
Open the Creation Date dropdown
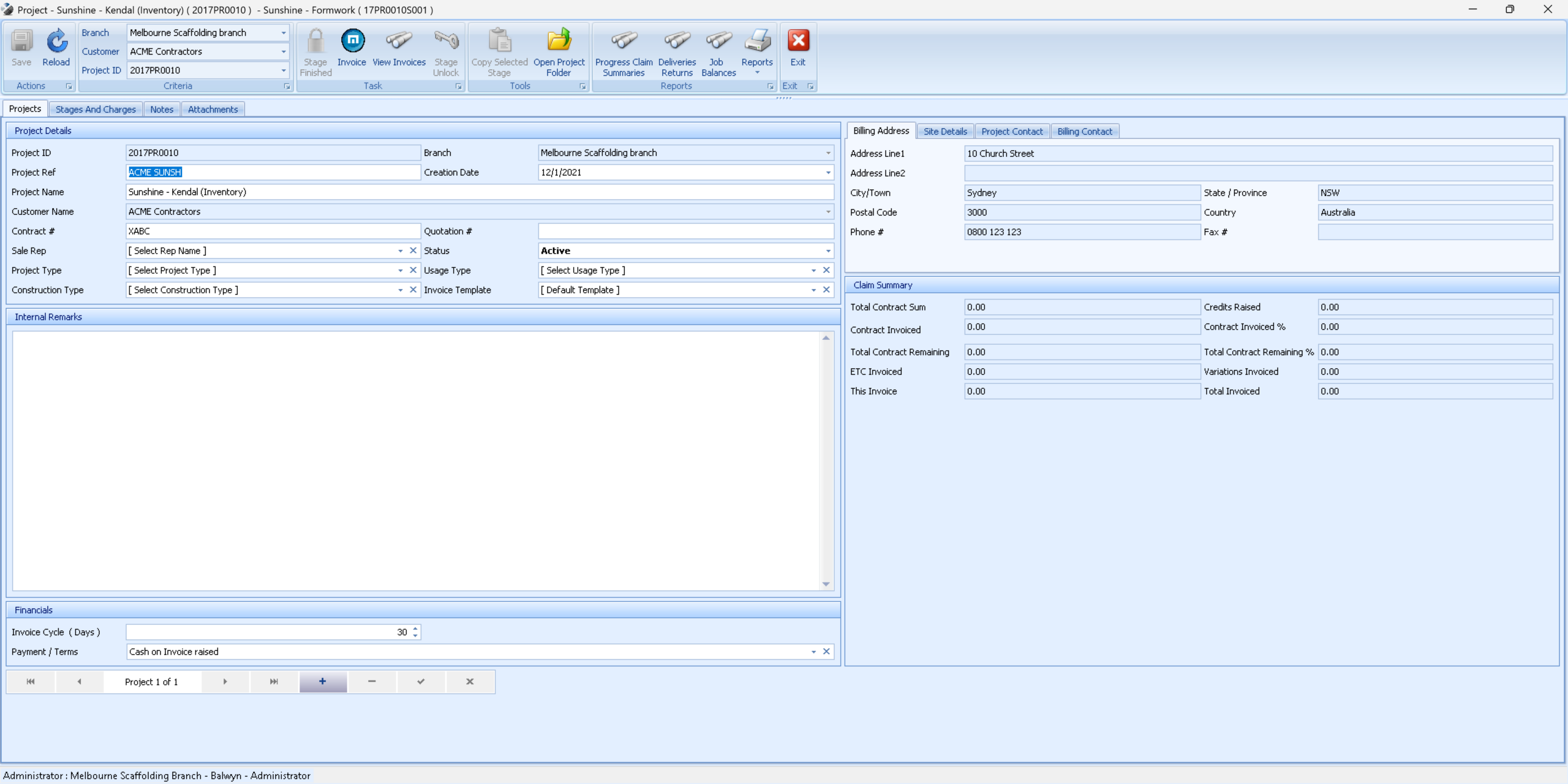(x=828, y=173)
